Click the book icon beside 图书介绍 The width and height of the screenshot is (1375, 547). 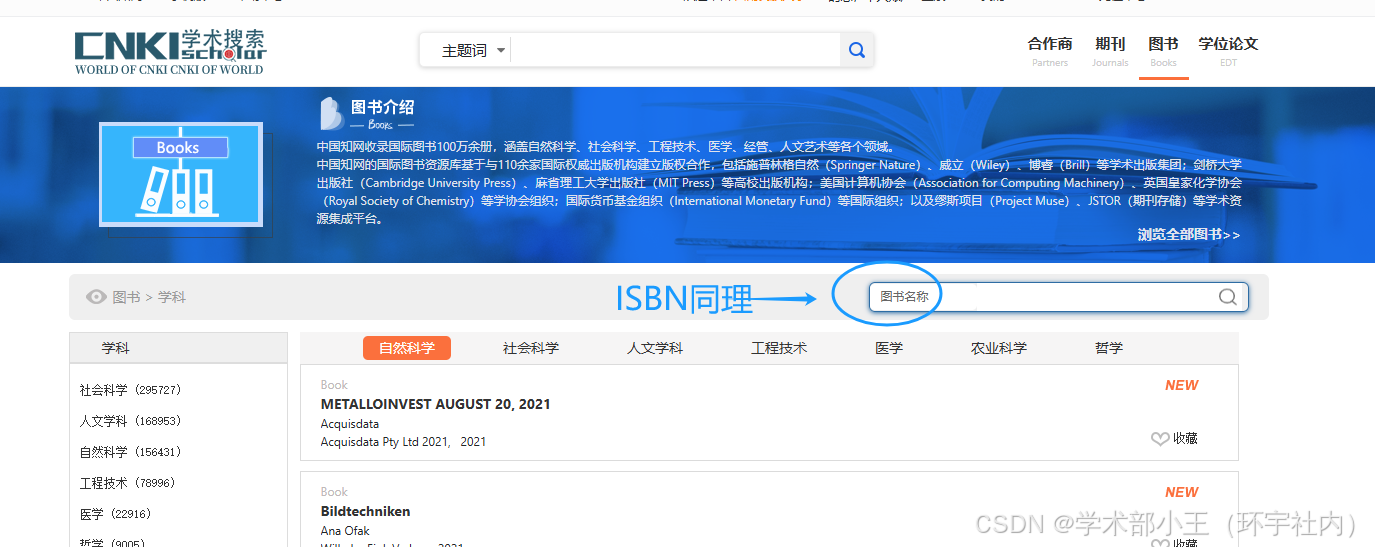[x=331, y=113]
